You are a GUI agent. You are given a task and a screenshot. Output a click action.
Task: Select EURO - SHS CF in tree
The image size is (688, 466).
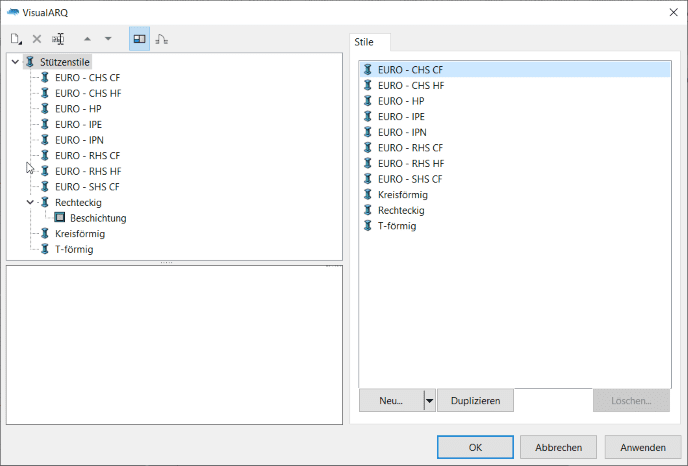tap(87, 187)
